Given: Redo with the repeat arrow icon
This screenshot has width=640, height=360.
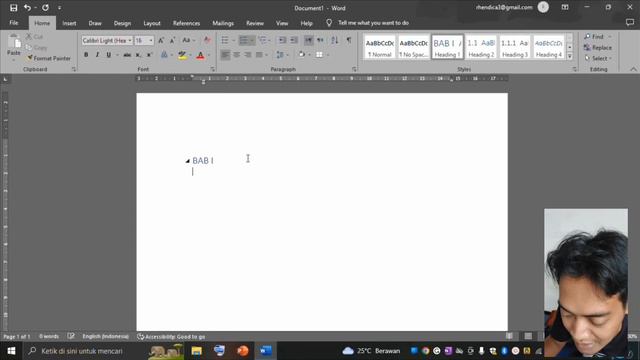Looking at the screenshot, I should (45, 8).
